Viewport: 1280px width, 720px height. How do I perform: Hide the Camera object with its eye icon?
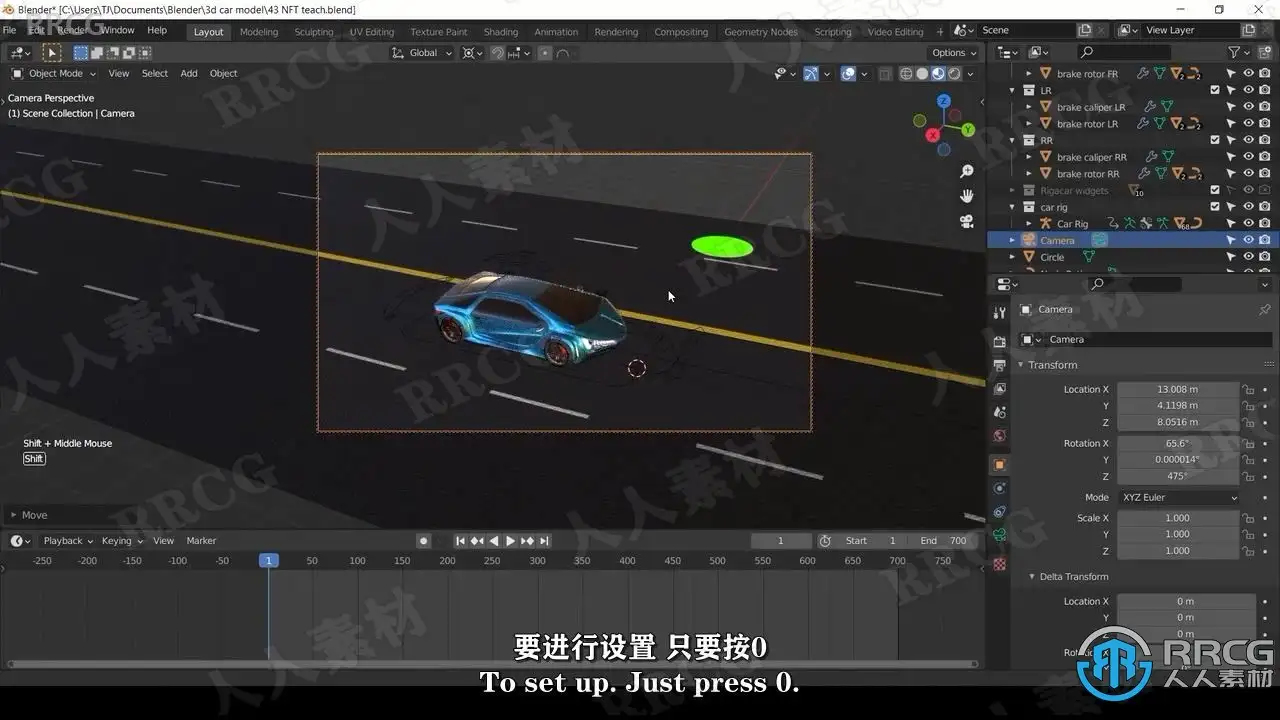1248,240
